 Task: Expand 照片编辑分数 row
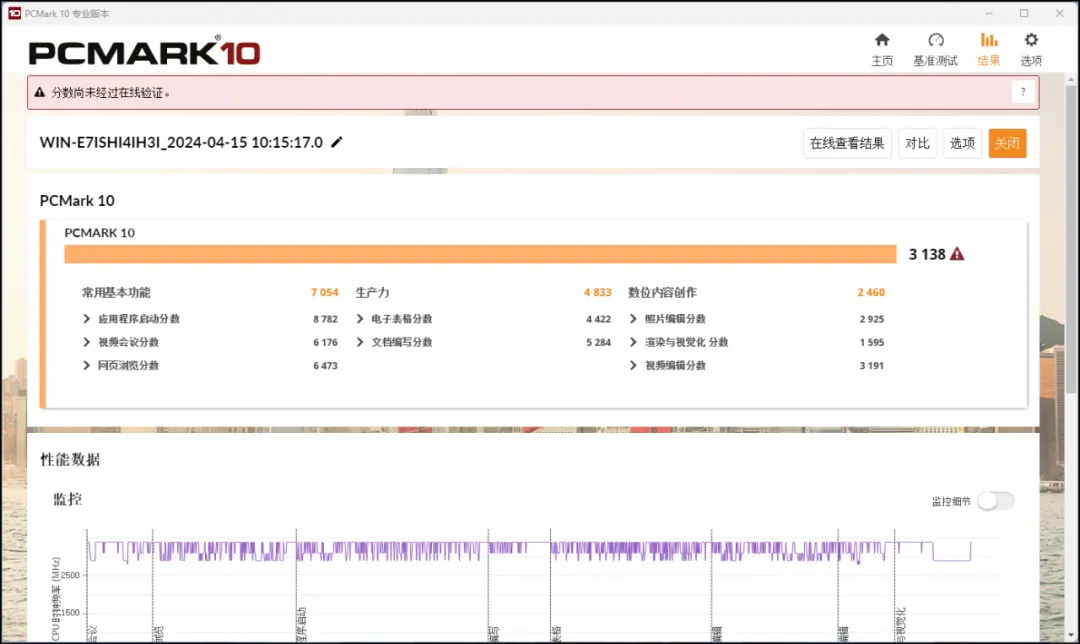coord(633,319)
